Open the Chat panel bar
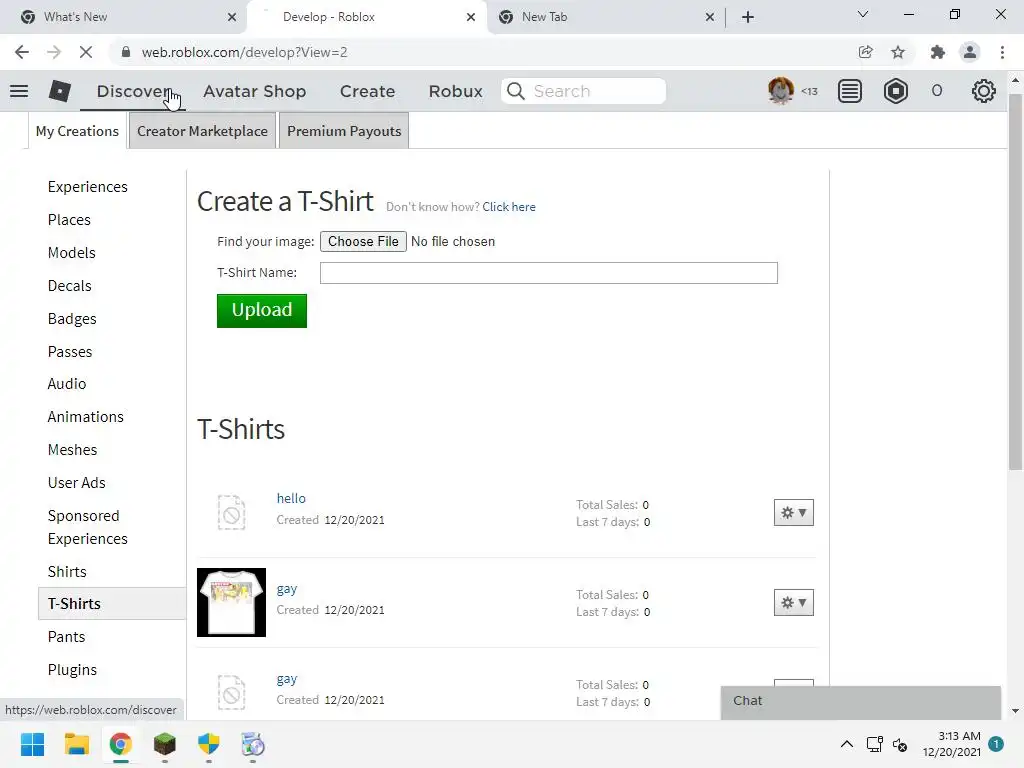 tap(861, 701)
